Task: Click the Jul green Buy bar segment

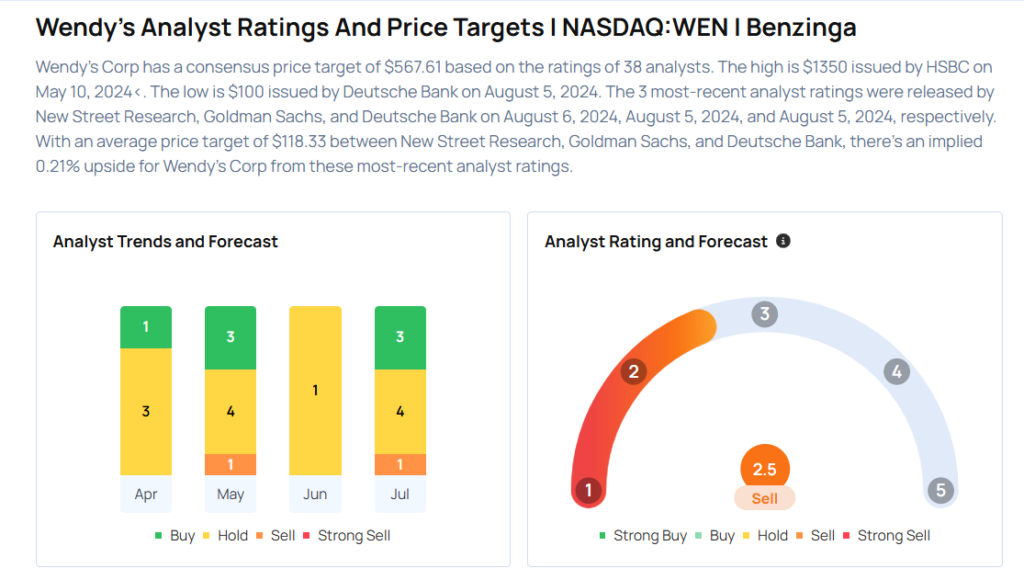Action: click(x=400, y=336)
